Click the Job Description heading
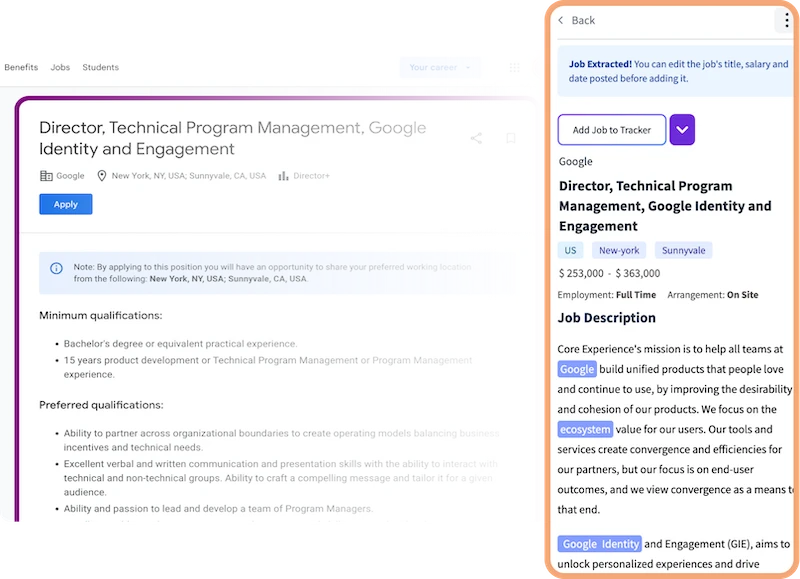This screenshot has width=800, height=579. 607,318
